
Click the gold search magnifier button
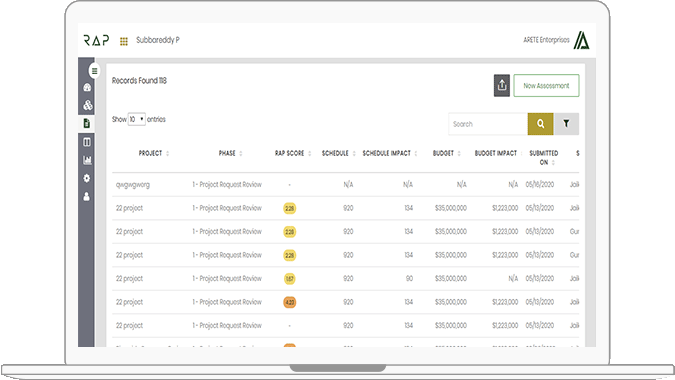pos(540,124)
